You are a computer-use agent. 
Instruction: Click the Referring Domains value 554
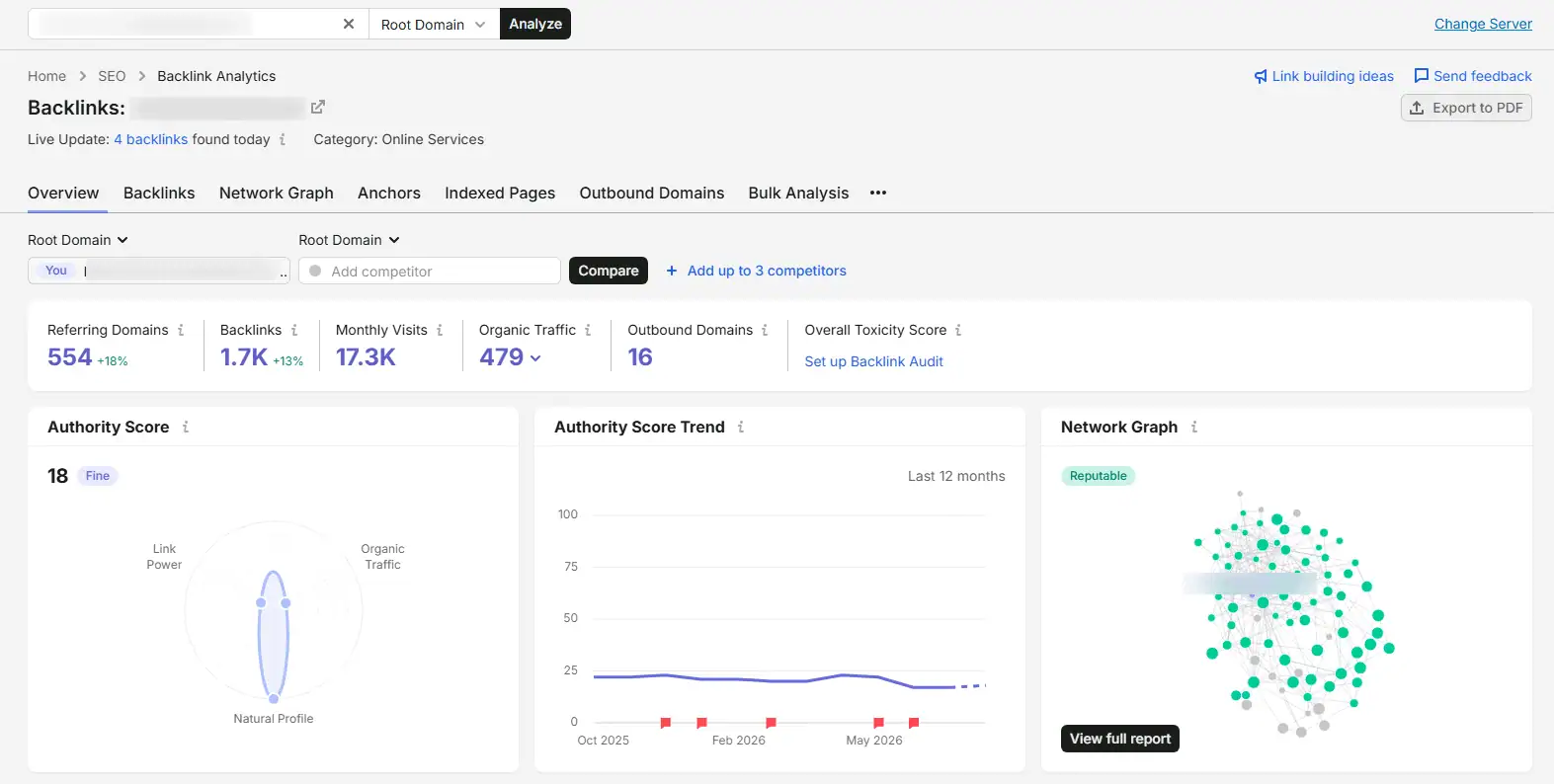coord(69,357)
